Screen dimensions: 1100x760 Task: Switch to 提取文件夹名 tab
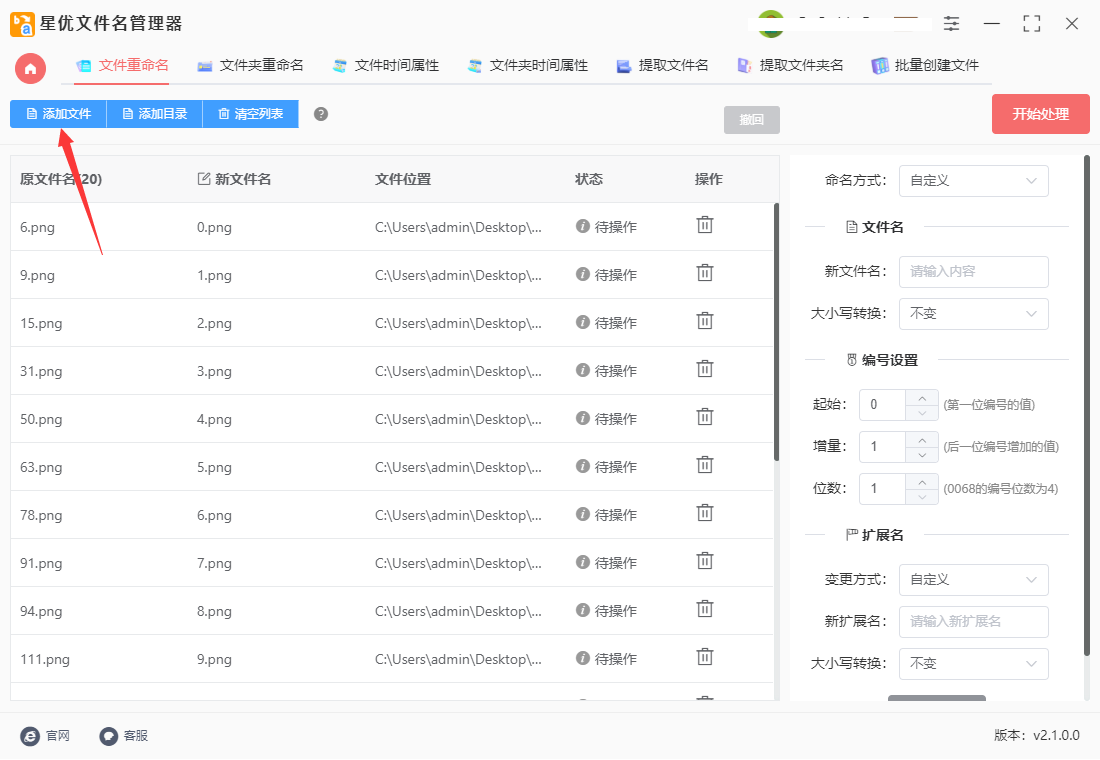click(x=790, y=66)
